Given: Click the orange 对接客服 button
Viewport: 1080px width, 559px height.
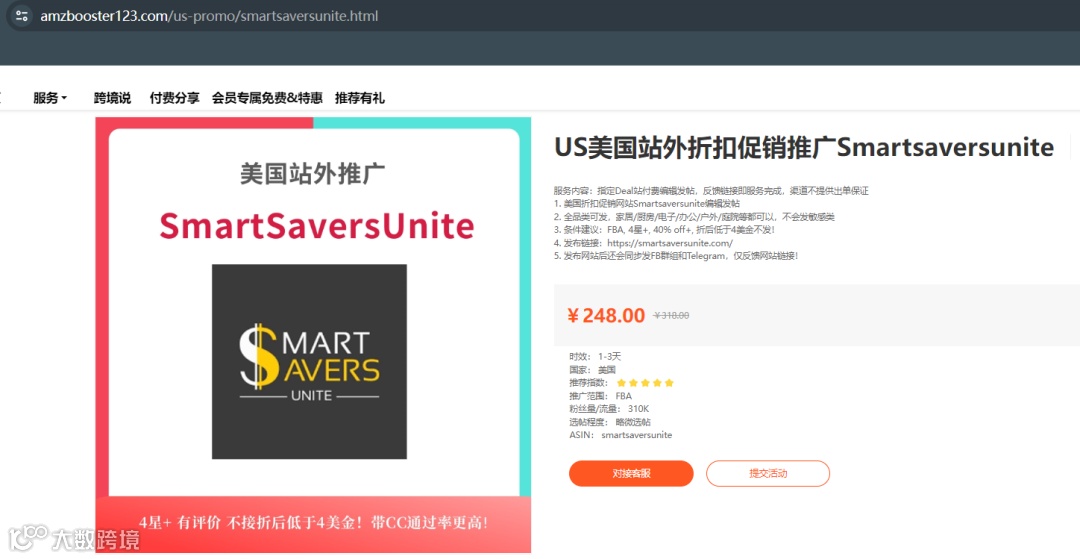Looking at the screenshot, I should 631,474.
